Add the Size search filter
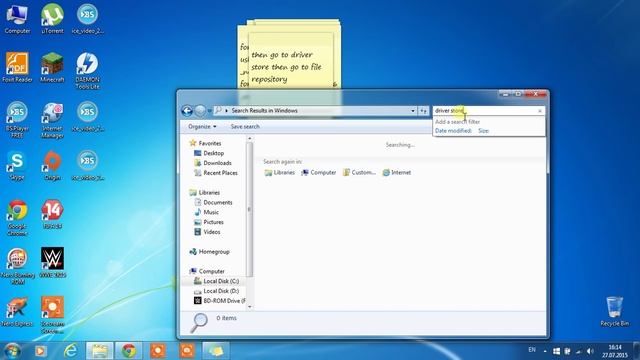 pyautogui.click(x=484, y=131)
